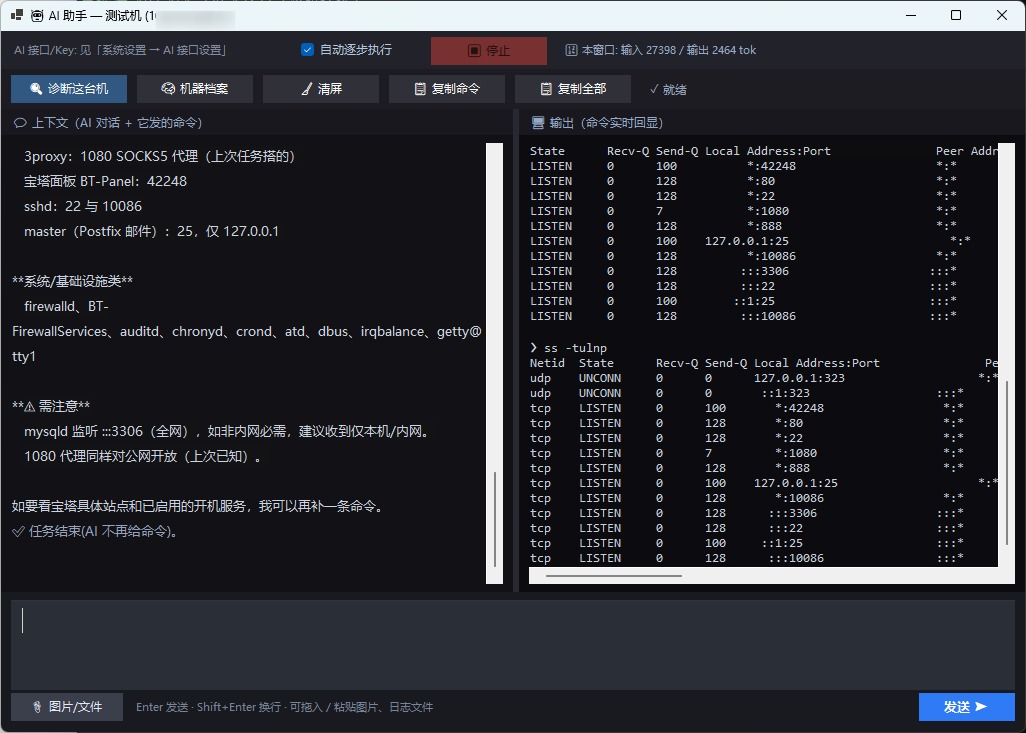Click the 诊断这台机 diagnose button
The width and height of the screenshot is (1026, 733).
(x=69, y=88)
